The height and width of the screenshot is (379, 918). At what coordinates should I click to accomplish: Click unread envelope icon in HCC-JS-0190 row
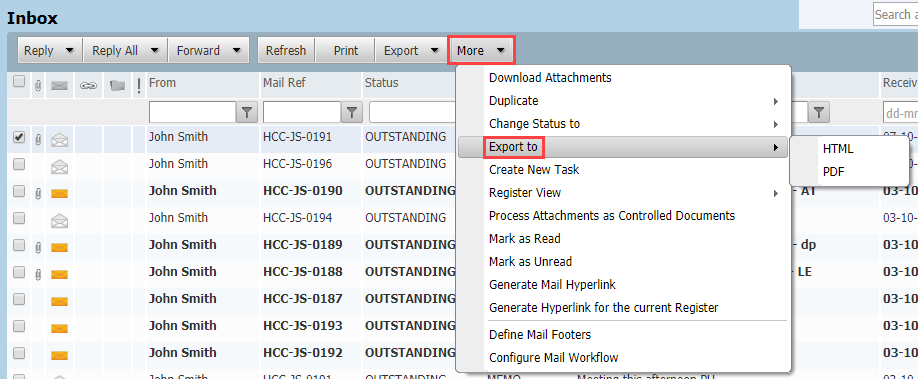click(59, 193)
